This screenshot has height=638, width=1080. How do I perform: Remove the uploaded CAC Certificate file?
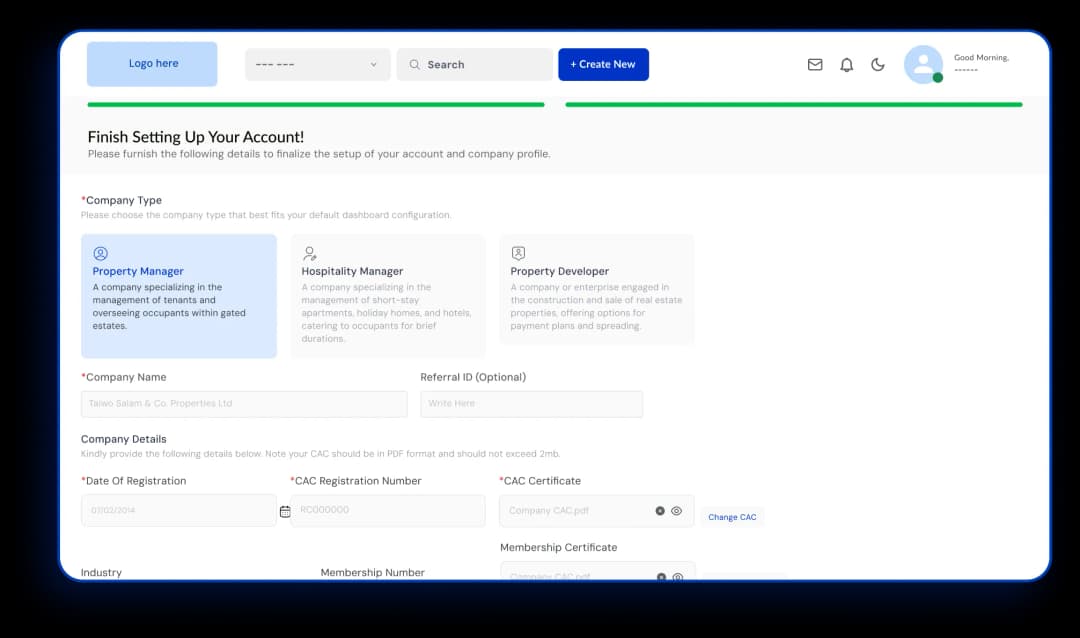tap(660, 511)
